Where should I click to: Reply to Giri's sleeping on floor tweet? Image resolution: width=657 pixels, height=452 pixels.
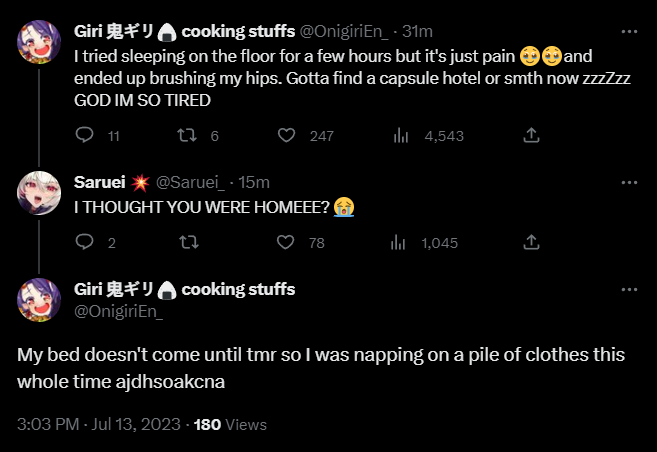pyautogui.click(x=85, y=135)
